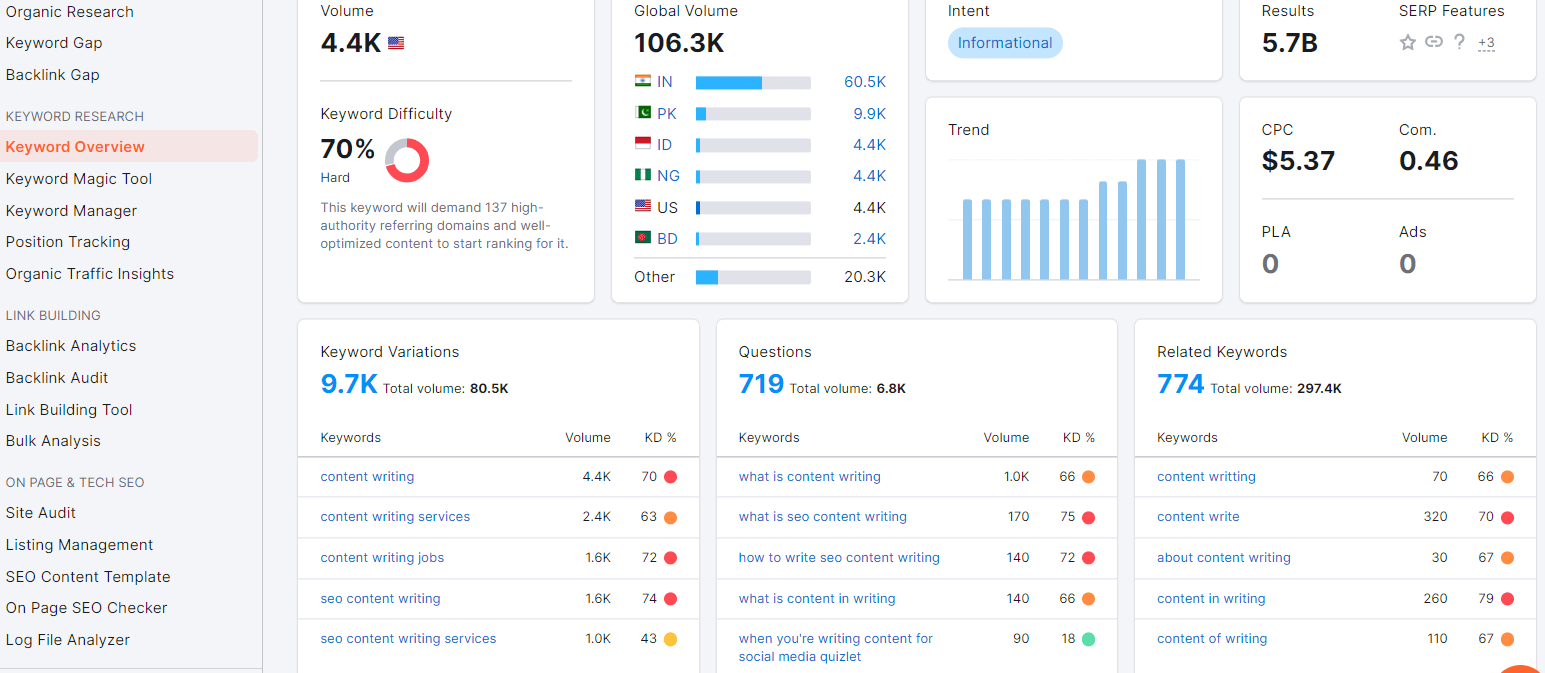Open Keyword Gap in sidebar
The height and width of the screenshot is (673, 1545).
[54, 43]
